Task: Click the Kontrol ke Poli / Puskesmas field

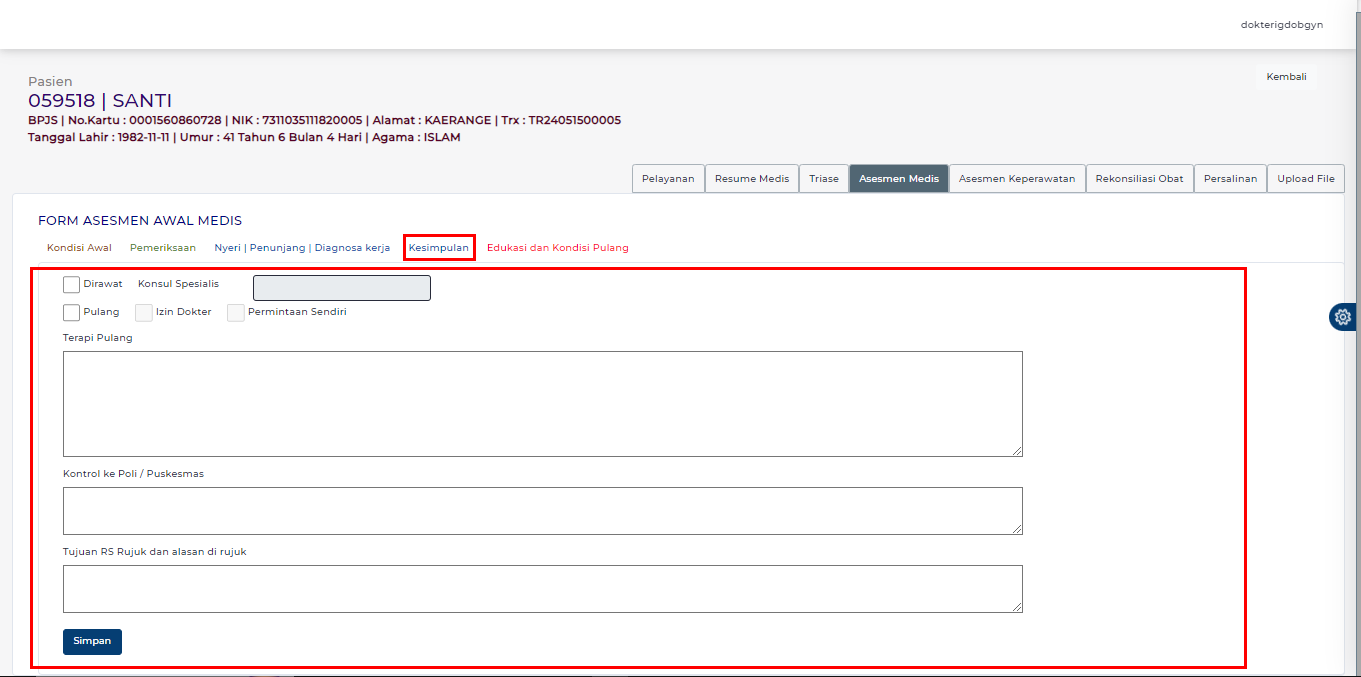Action: coord(542,511)
